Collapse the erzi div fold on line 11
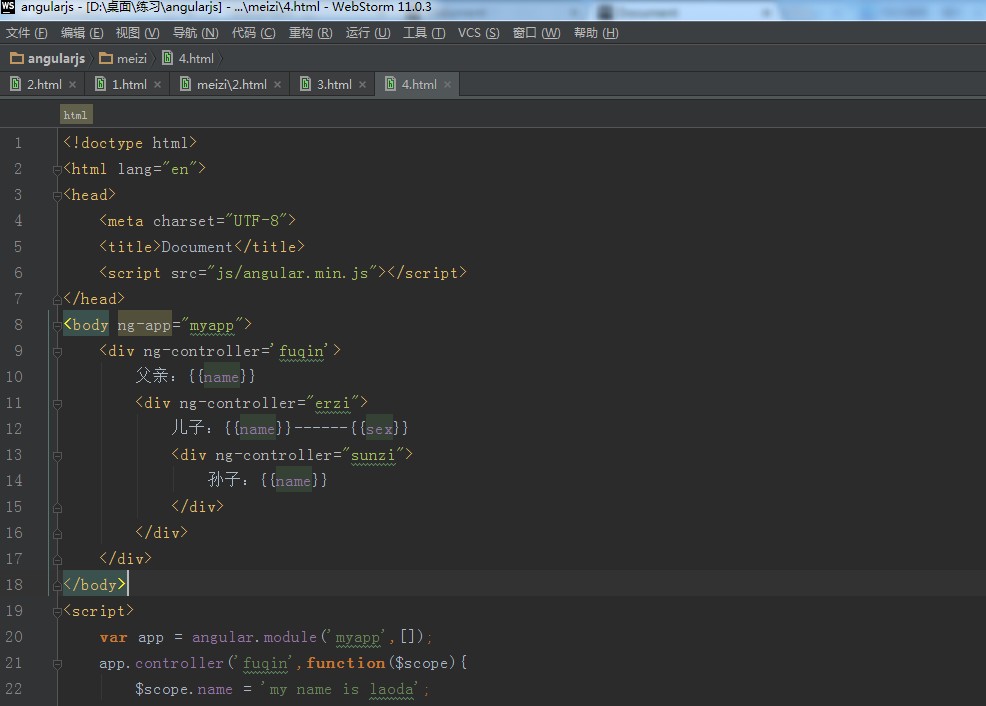Screen dimensions: 986x706 [57, 404]
